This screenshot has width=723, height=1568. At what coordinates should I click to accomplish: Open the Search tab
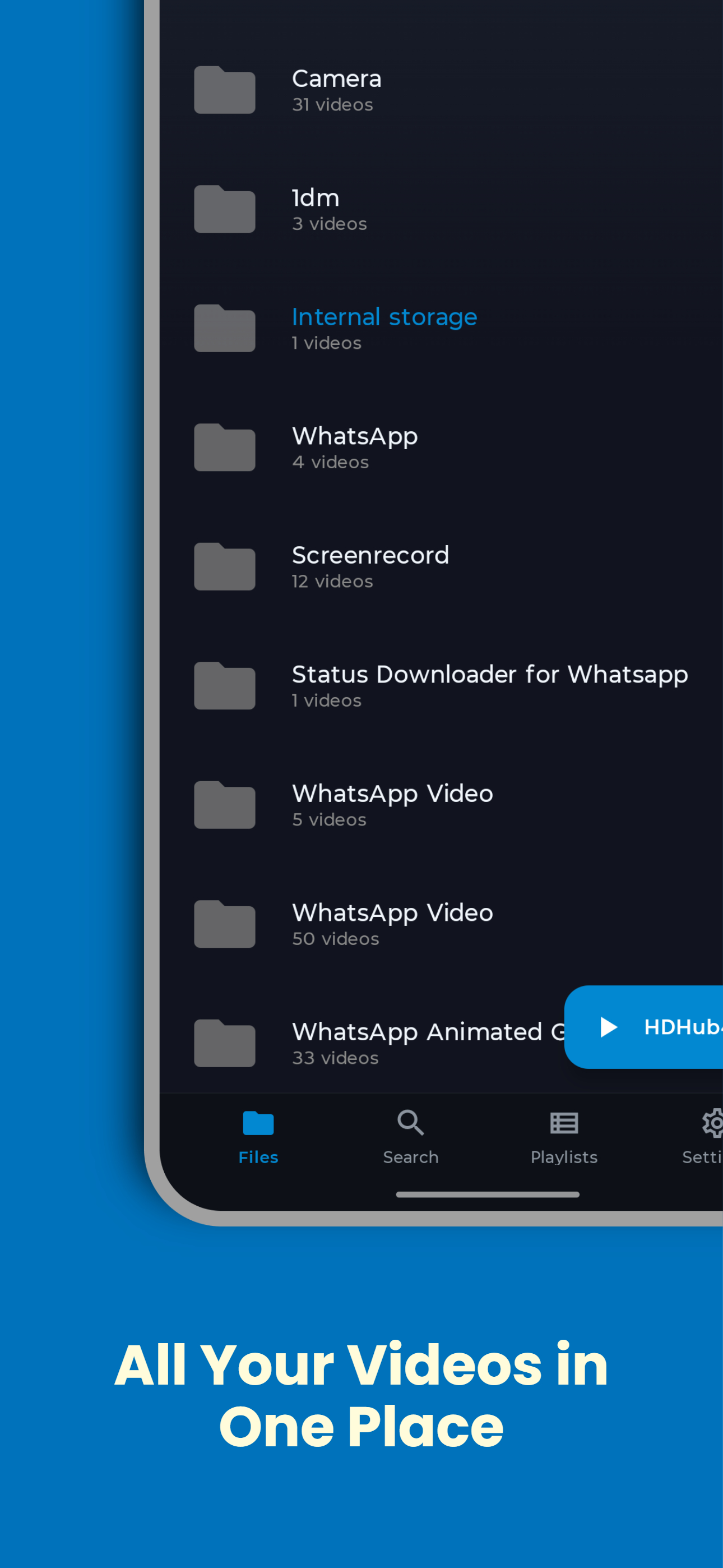(411, 1137)
